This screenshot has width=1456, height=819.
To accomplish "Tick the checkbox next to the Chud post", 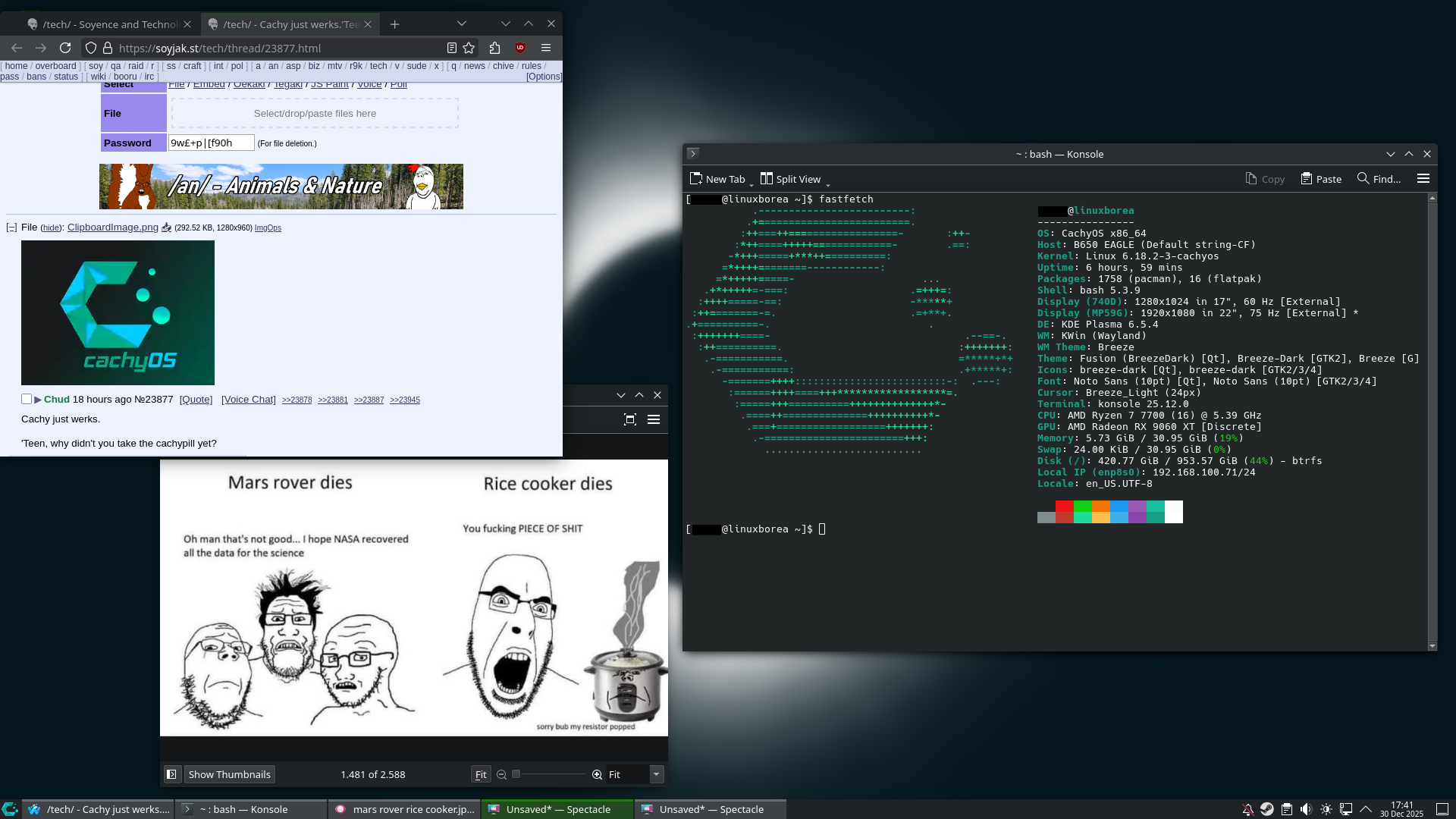I will [27, 400].
